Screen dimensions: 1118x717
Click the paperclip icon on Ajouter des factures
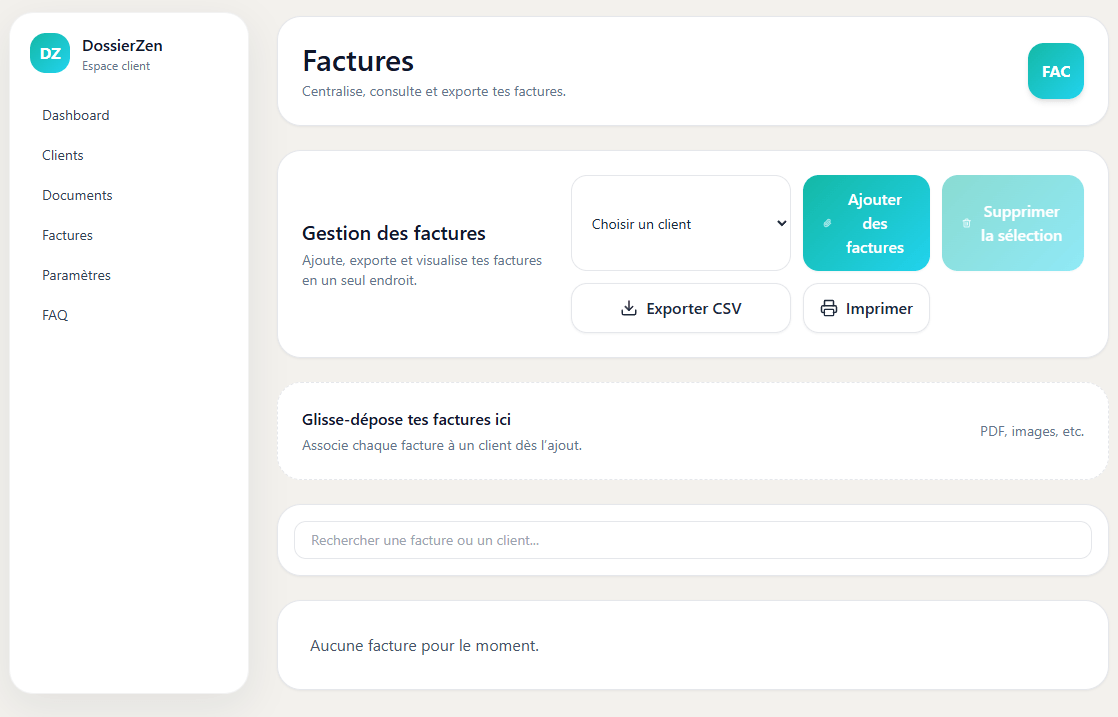click(827, 223)
